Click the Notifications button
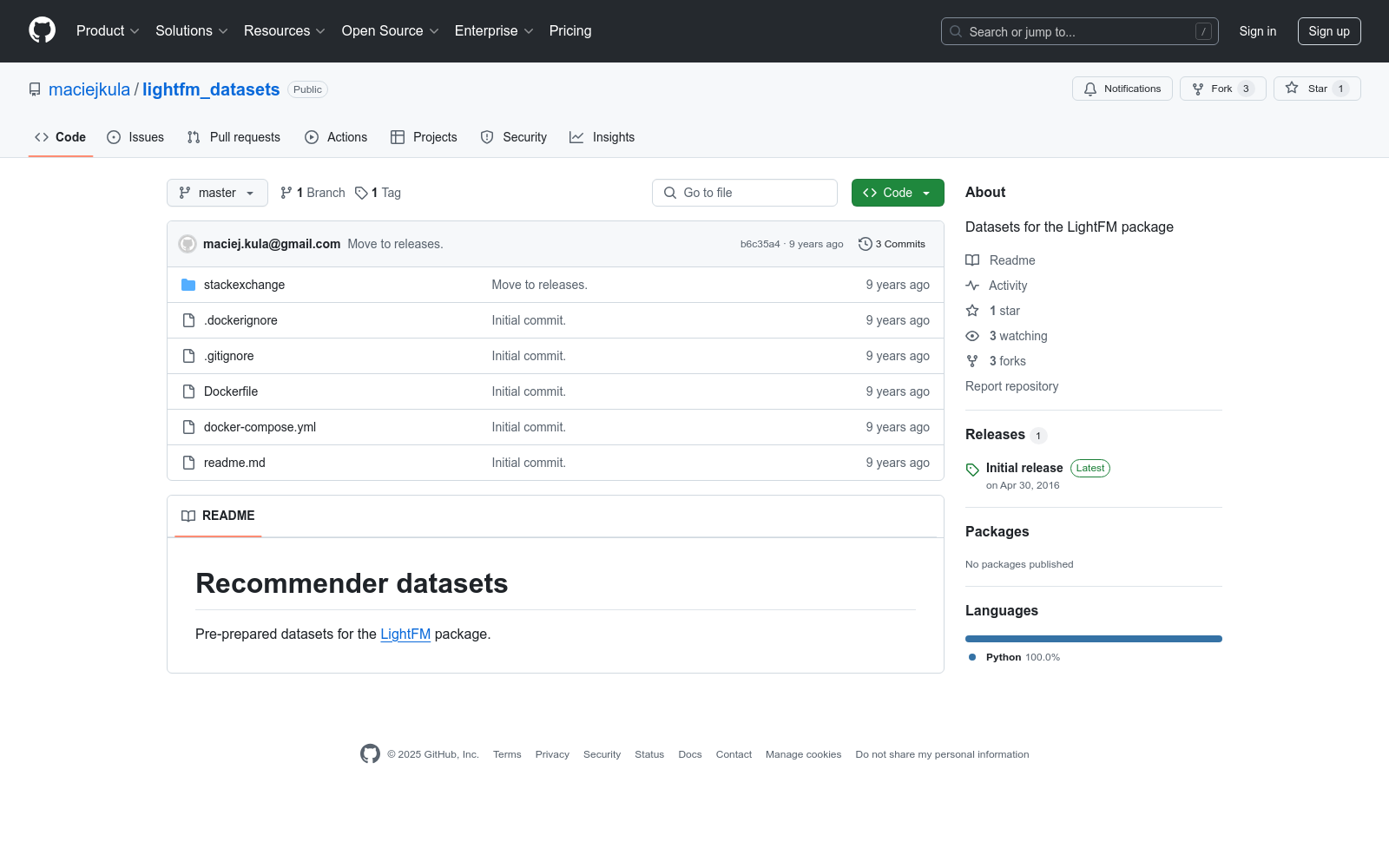The image size is (1389, 868). pos(1122,89)
